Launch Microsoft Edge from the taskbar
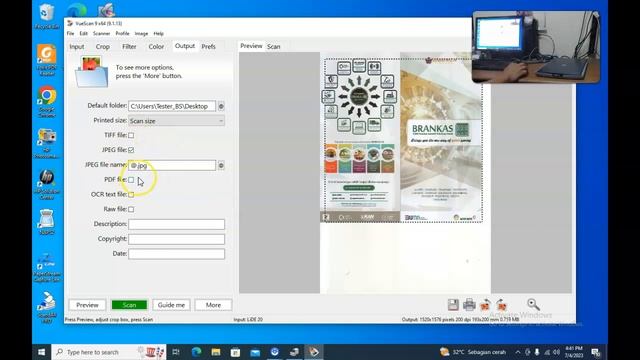 (196, 352)
